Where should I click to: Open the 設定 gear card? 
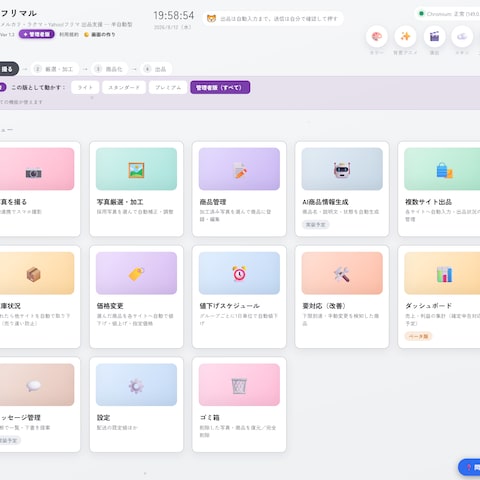(136, 405)
